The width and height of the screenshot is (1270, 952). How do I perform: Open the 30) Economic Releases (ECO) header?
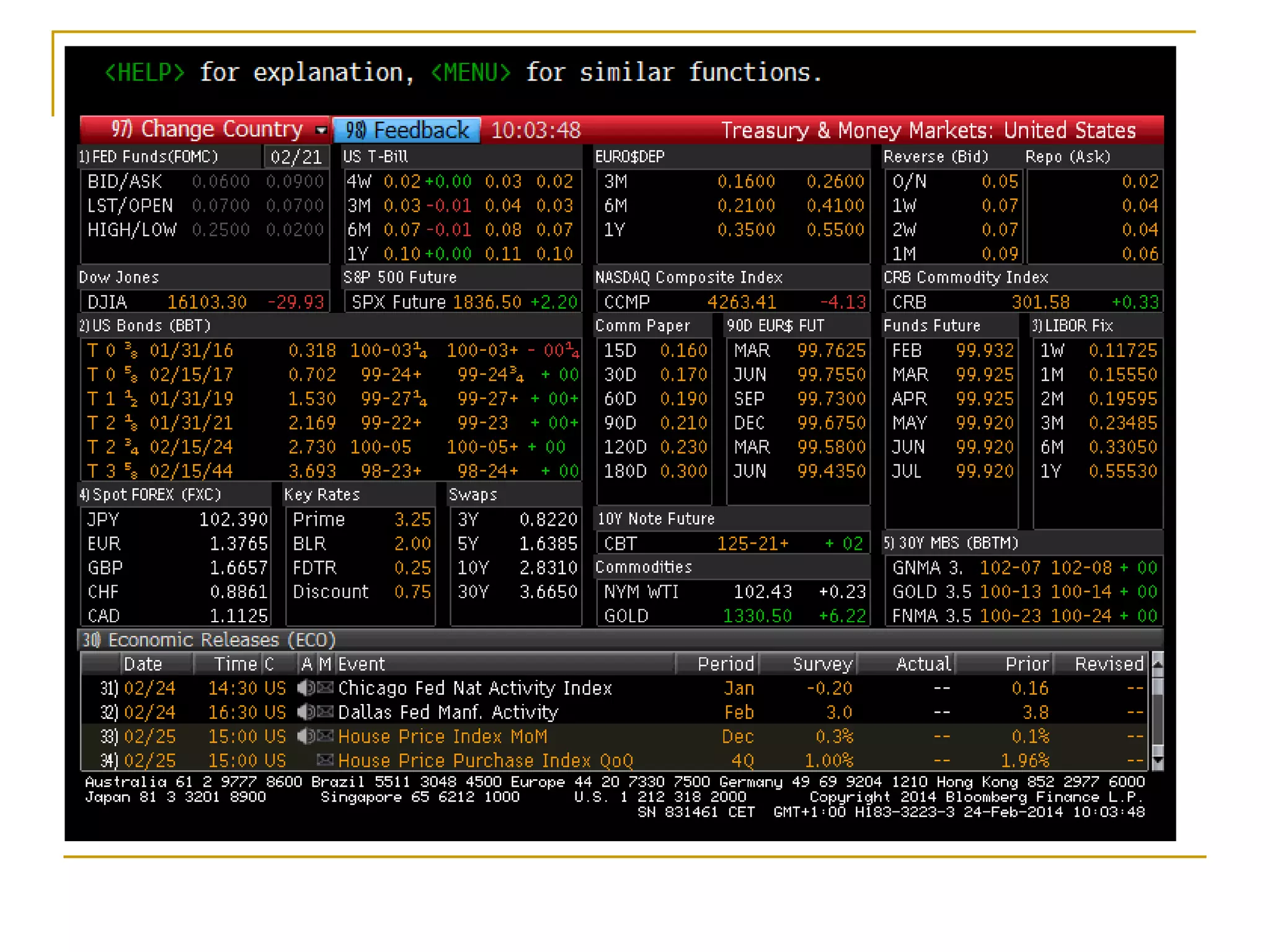(x=210, y=640)
